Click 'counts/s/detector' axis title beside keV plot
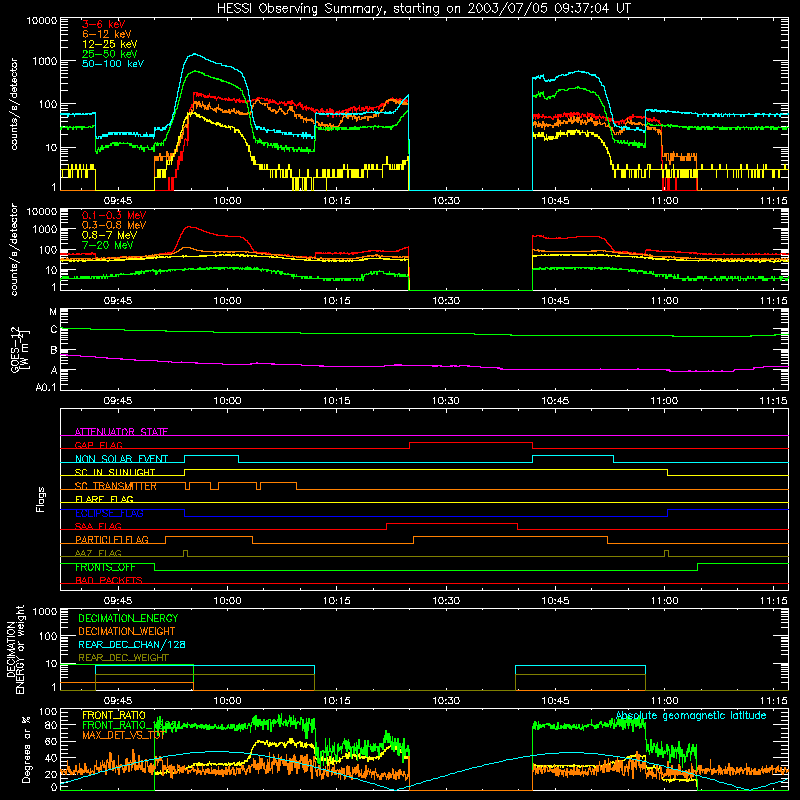 [14, 104]
